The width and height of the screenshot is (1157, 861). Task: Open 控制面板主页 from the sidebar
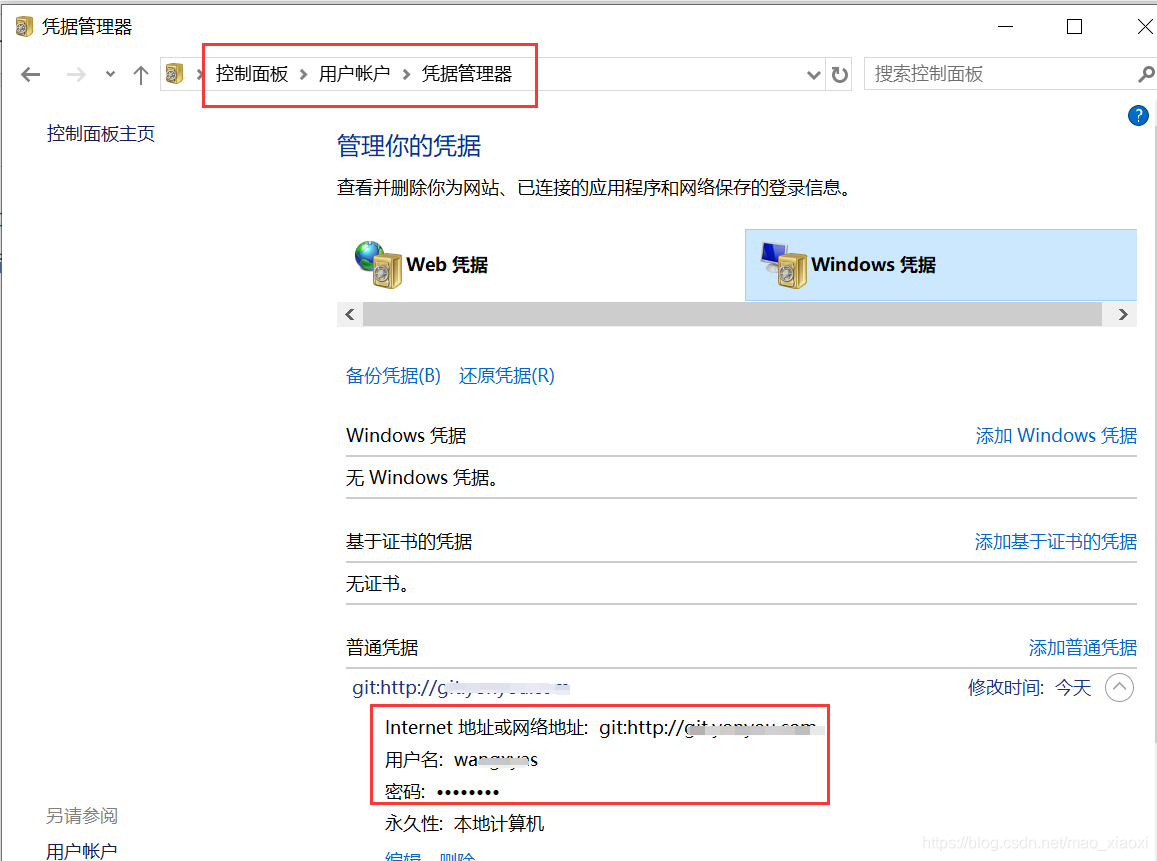point(100,132)
